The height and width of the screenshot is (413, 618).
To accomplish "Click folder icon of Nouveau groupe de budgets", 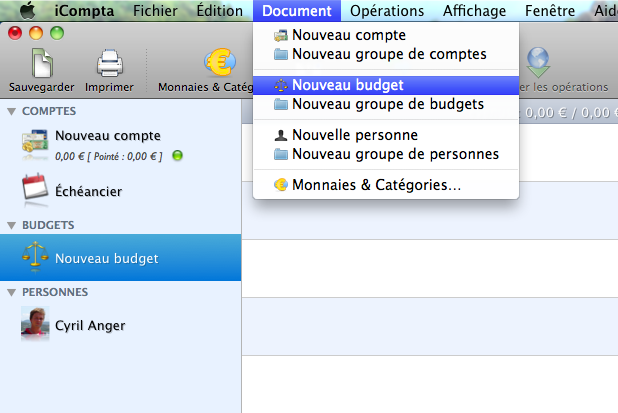I will point(281,104).
